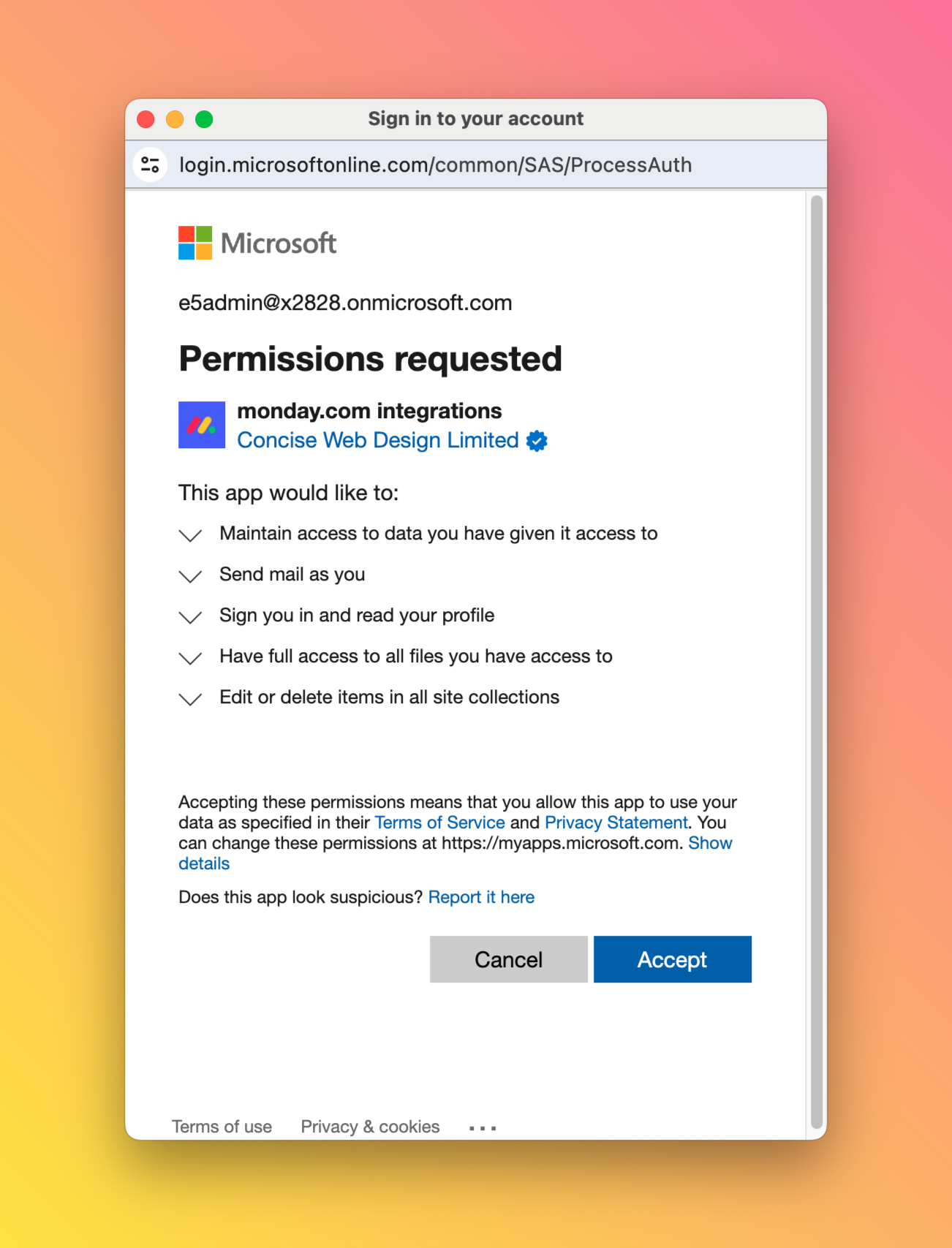
Task: Open the Terms of Service link
Action: 439,822
